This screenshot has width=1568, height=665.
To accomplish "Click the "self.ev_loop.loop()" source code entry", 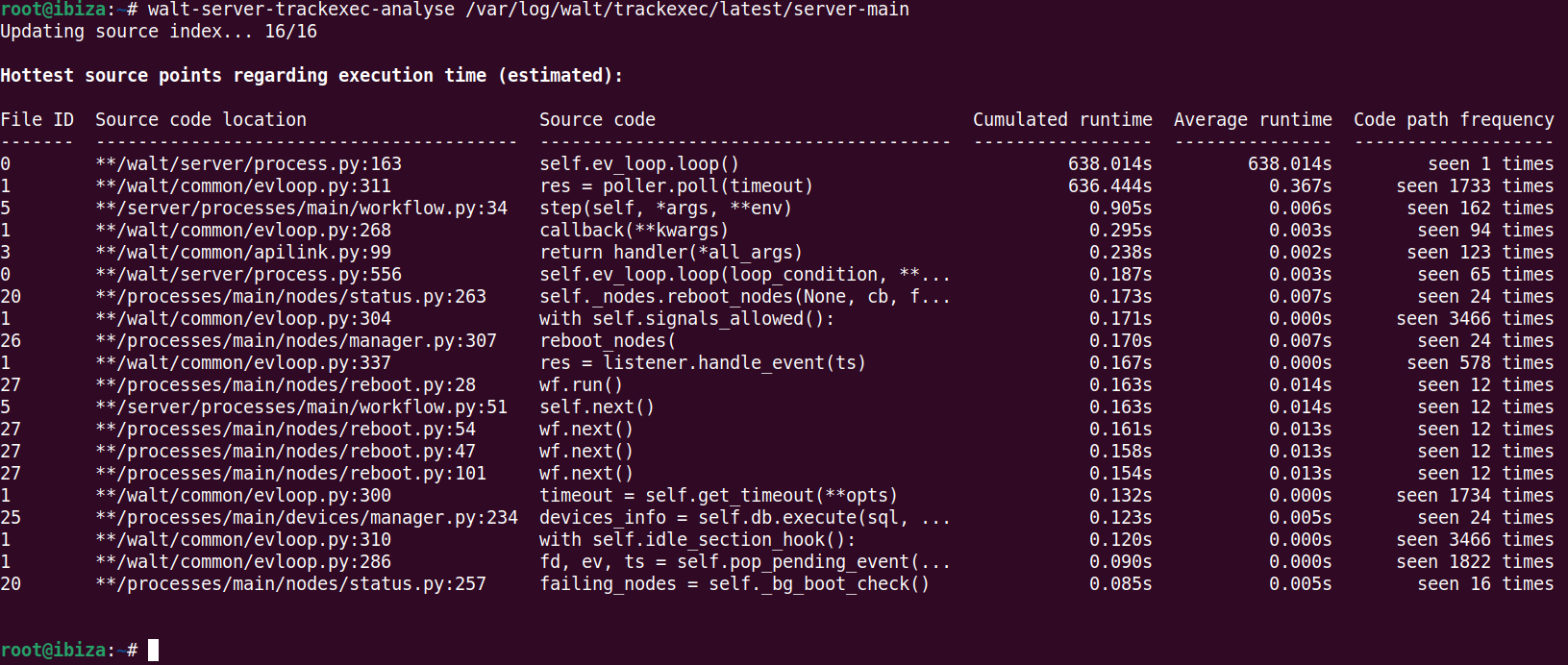I will click(x=638, y=164).
